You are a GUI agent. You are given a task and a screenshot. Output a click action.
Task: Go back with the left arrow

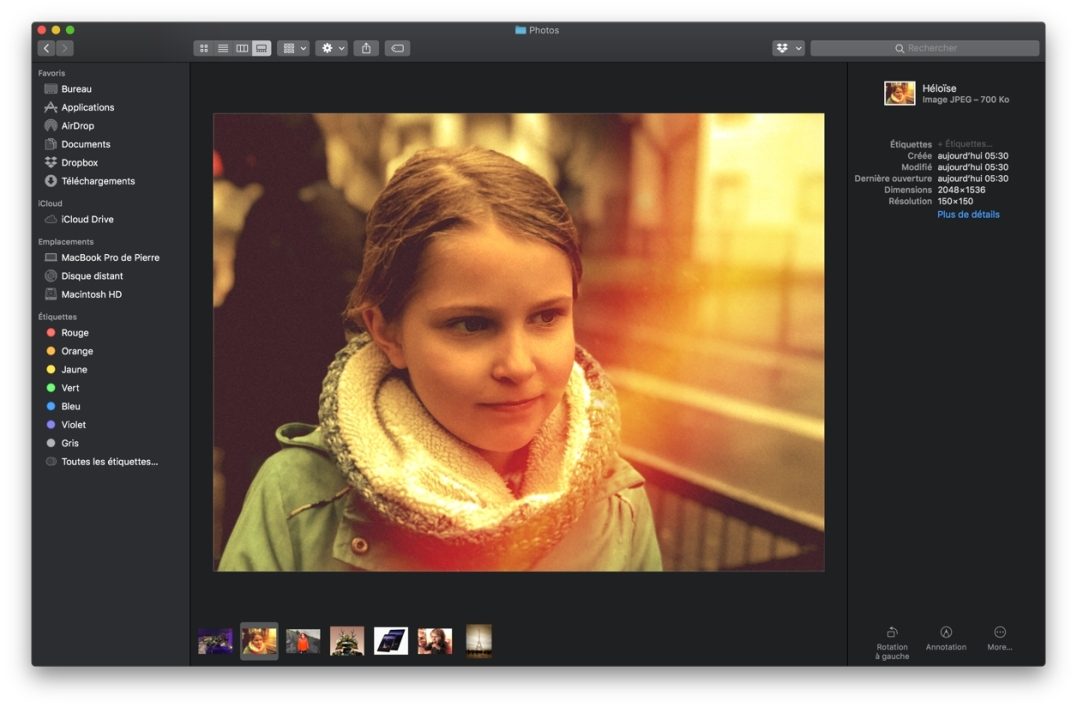46,48
